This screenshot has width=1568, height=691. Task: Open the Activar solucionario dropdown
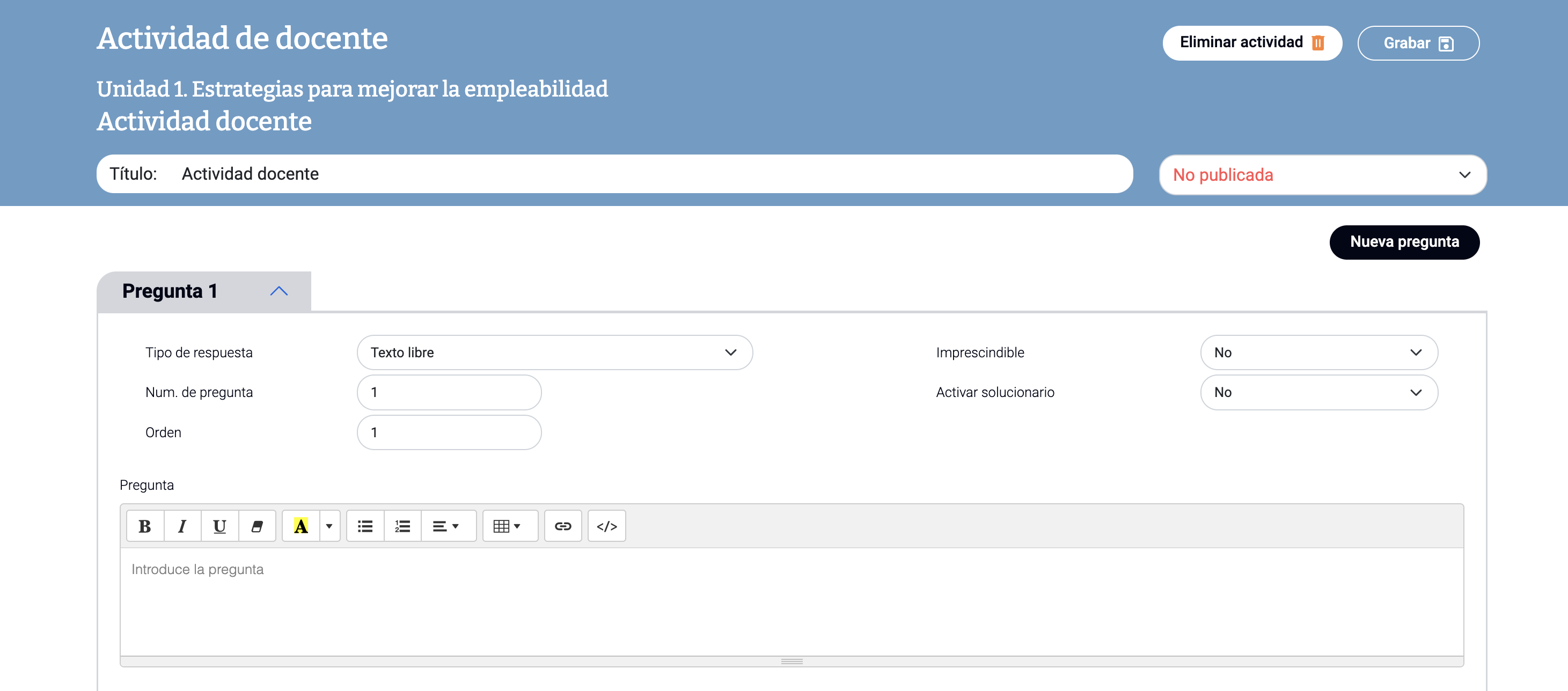(1318, 393)
